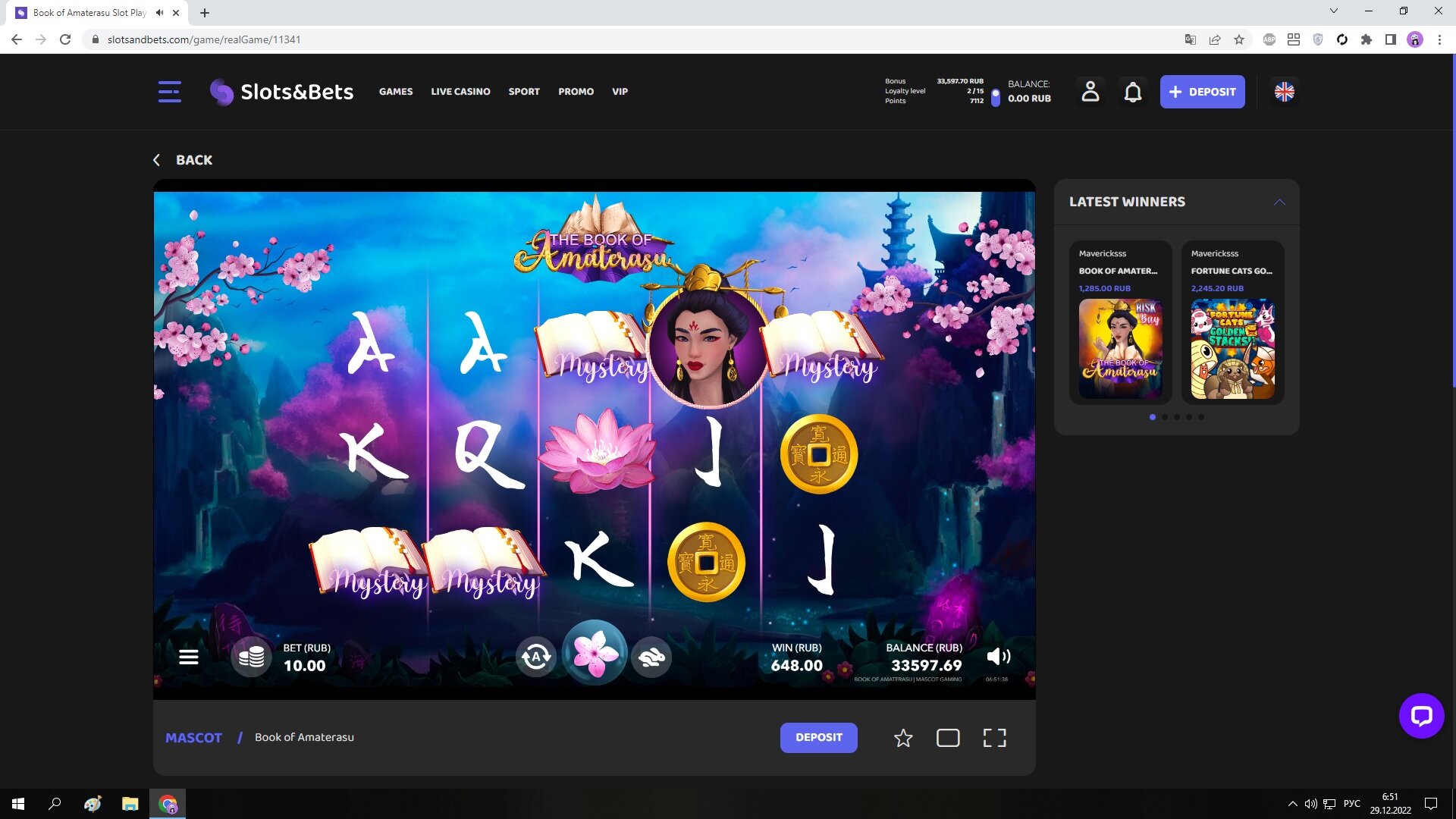Switch to theater mode view
Screen dimensions: 1456x819
coord(948,738)
